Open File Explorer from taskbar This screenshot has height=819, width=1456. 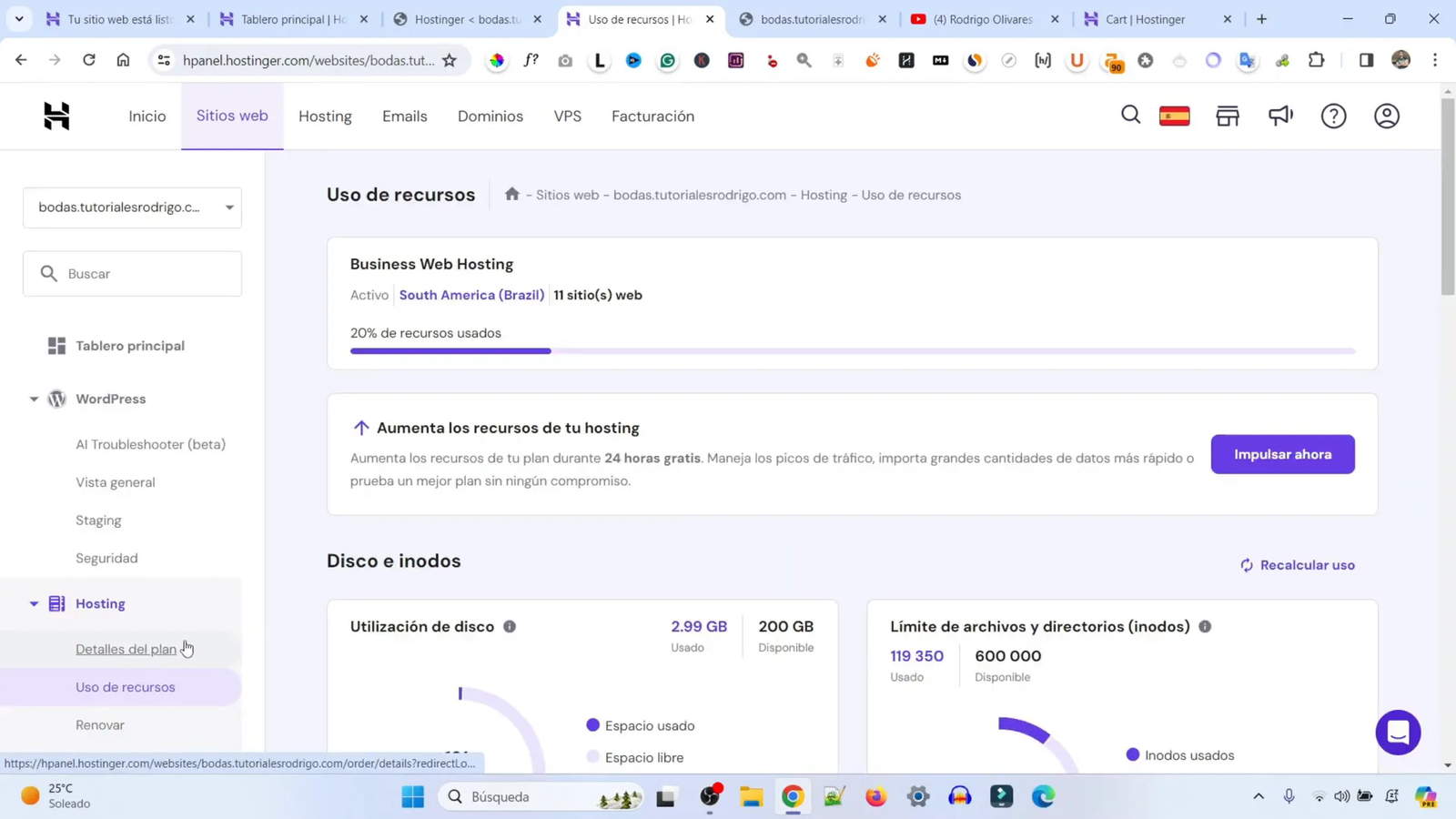[751, 796]
